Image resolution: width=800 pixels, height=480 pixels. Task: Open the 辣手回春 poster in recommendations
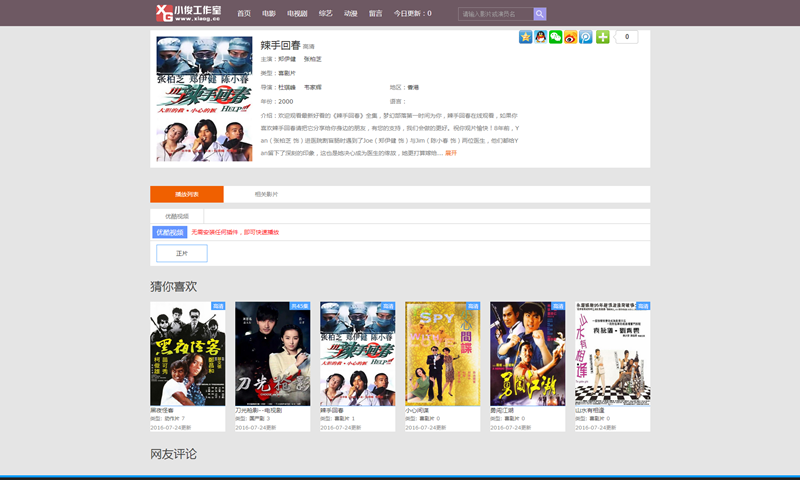358,353
